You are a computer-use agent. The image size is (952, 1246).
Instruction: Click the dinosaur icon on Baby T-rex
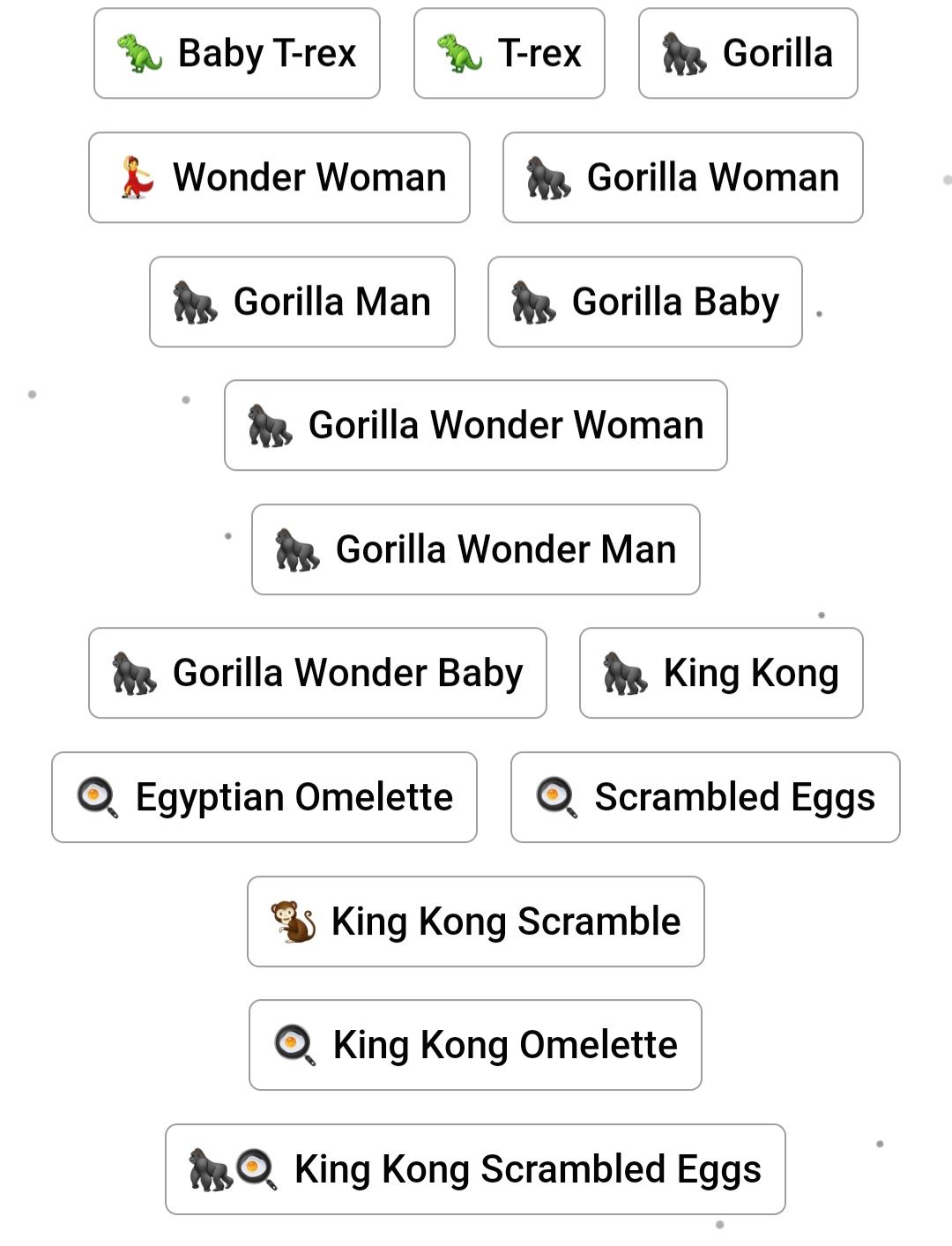point(139,54)
